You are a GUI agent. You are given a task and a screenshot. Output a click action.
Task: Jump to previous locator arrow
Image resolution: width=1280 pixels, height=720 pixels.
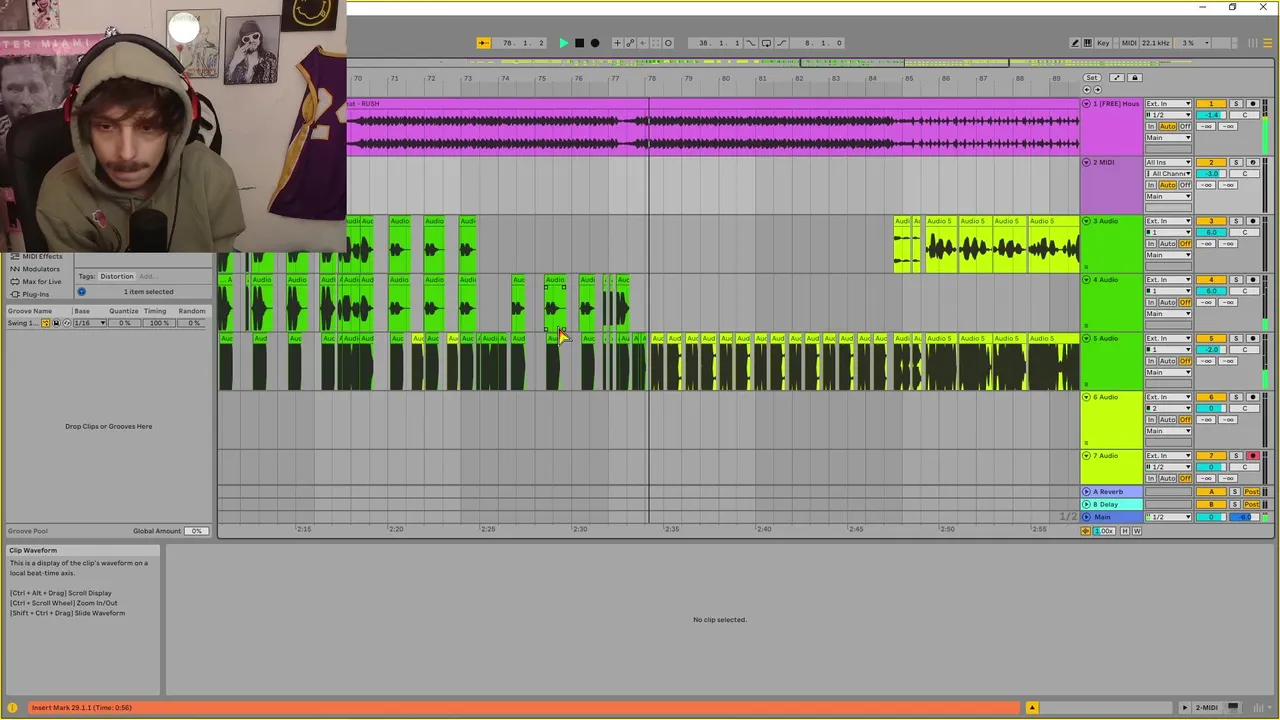[x=1087, y=89]
